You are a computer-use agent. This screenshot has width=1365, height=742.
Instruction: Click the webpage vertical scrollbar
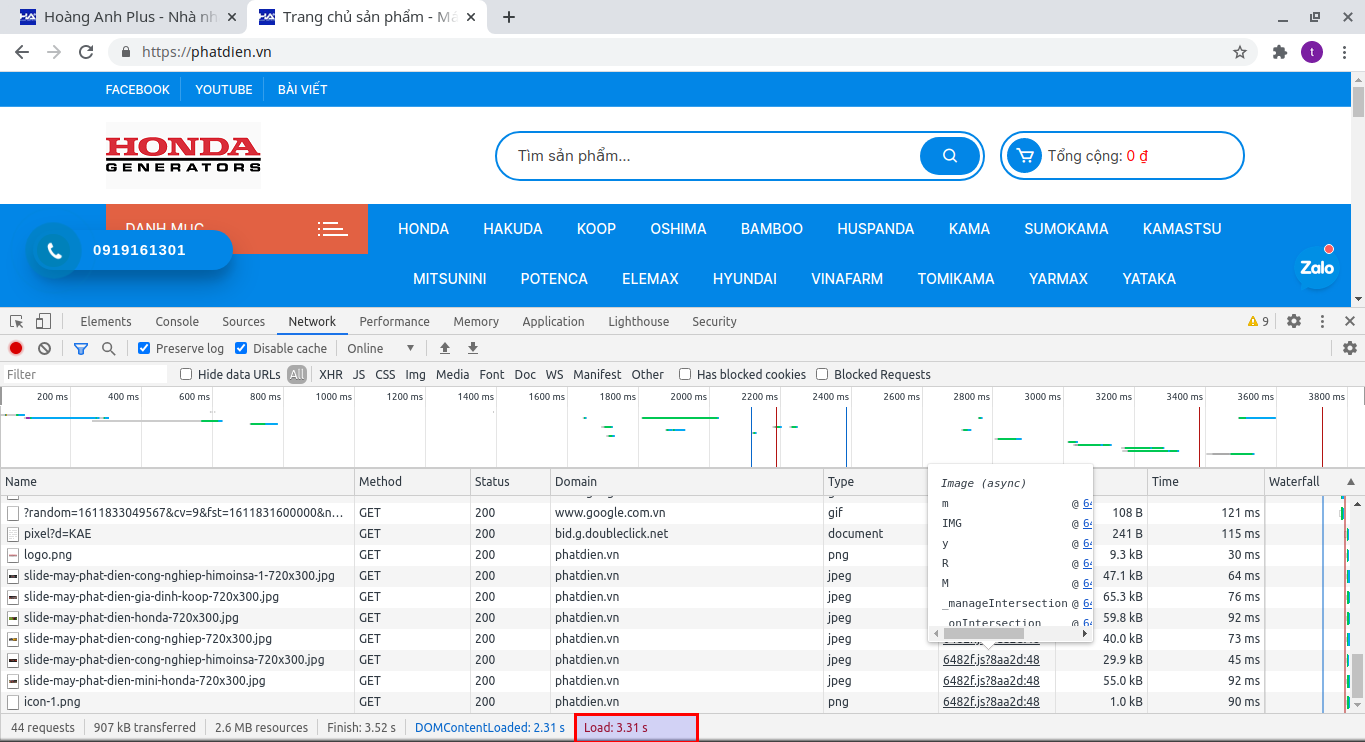coord(1358,102)
